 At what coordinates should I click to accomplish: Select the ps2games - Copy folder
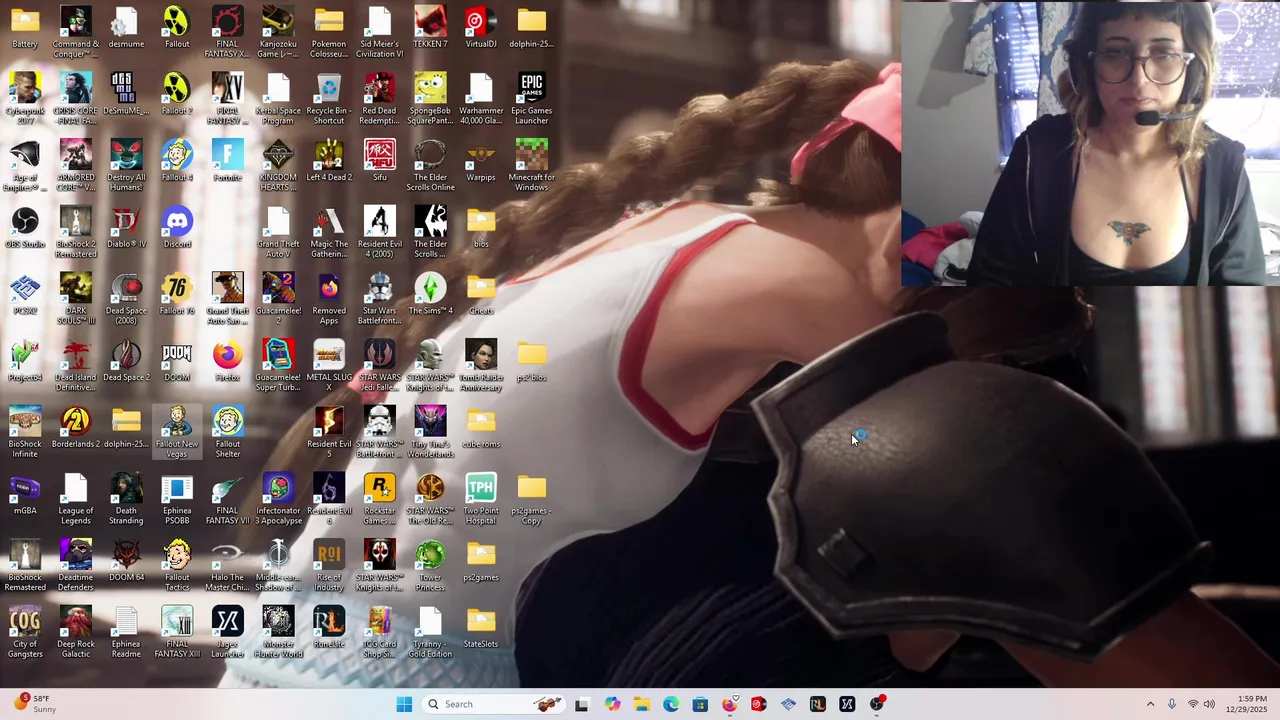532,499
